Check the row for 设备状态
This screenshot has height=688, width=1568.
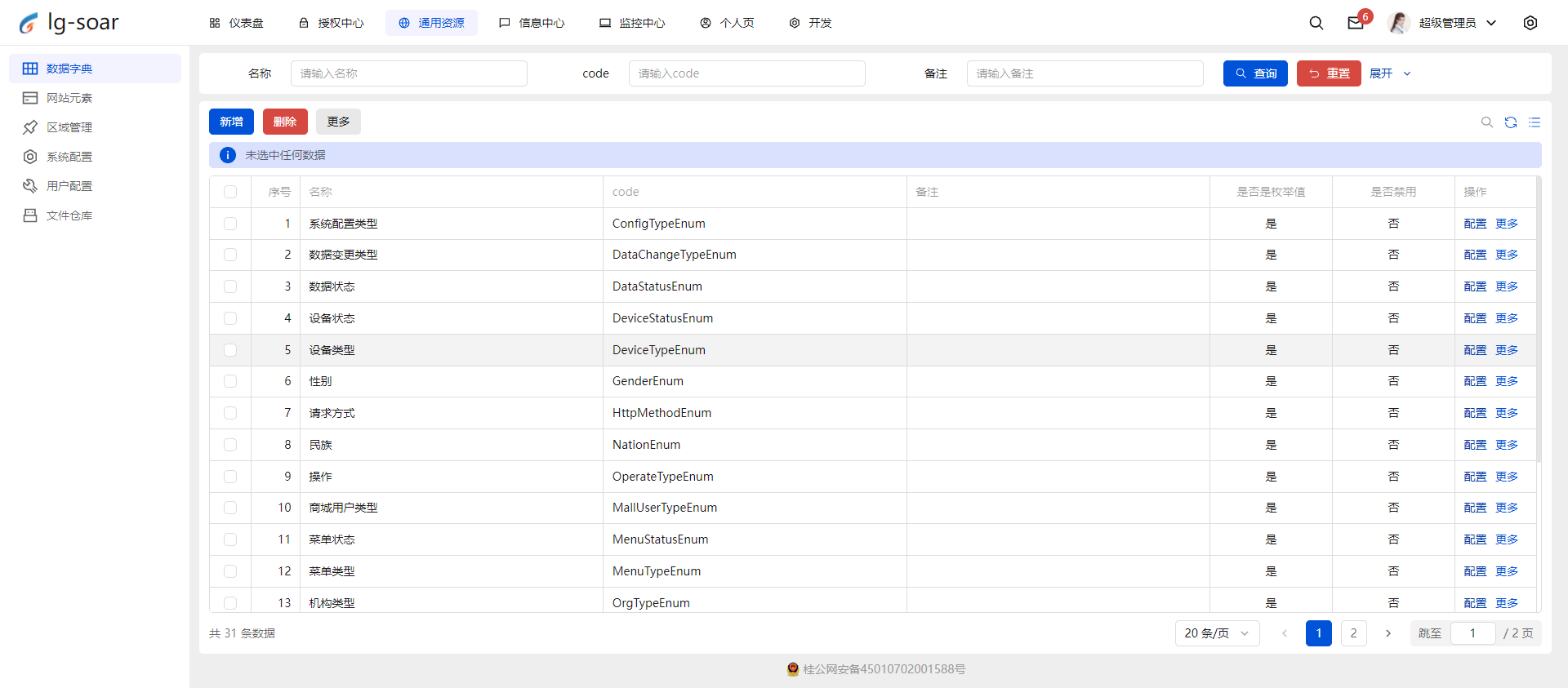230,318
